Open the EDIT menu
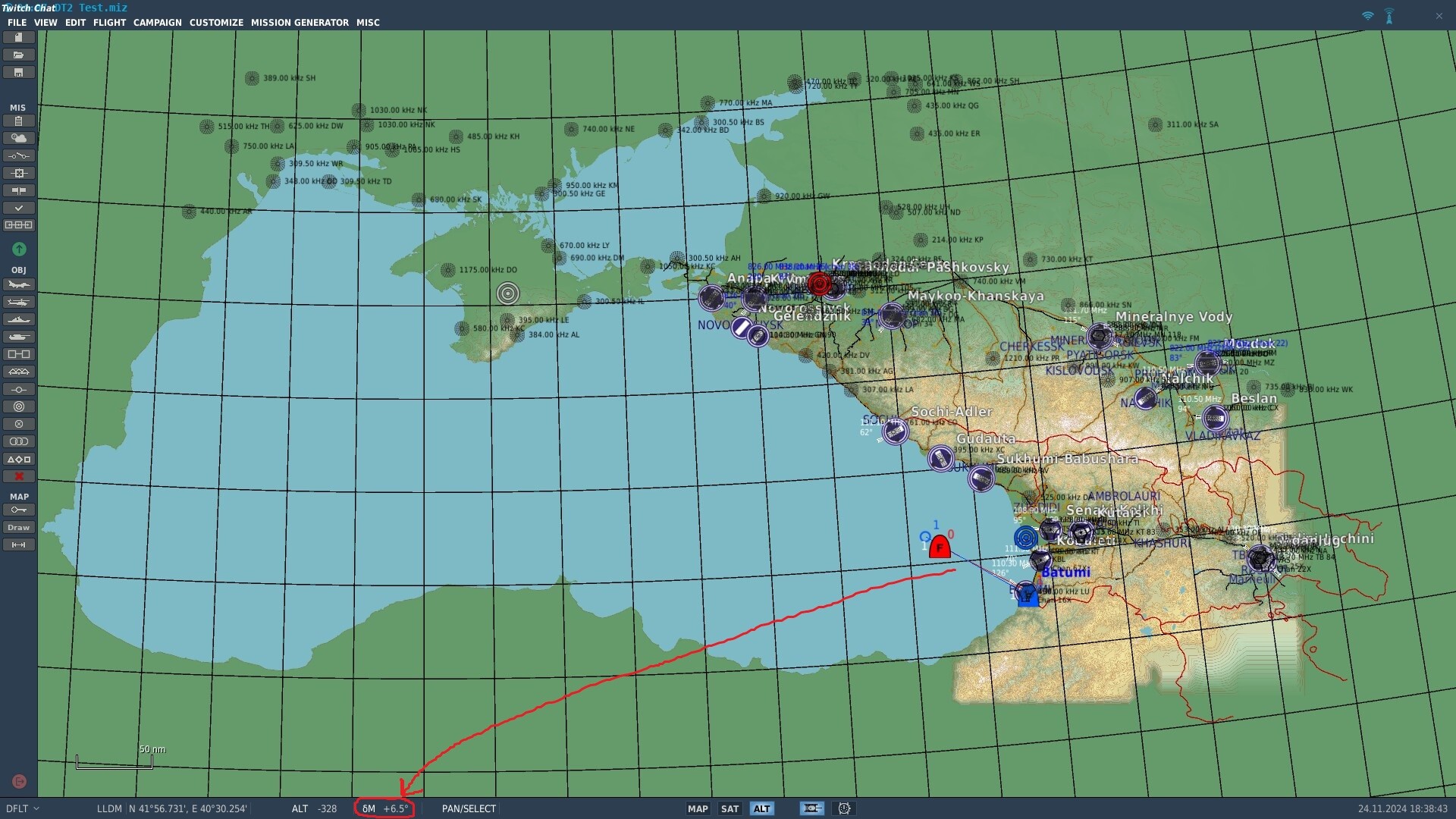 [75, 23]
